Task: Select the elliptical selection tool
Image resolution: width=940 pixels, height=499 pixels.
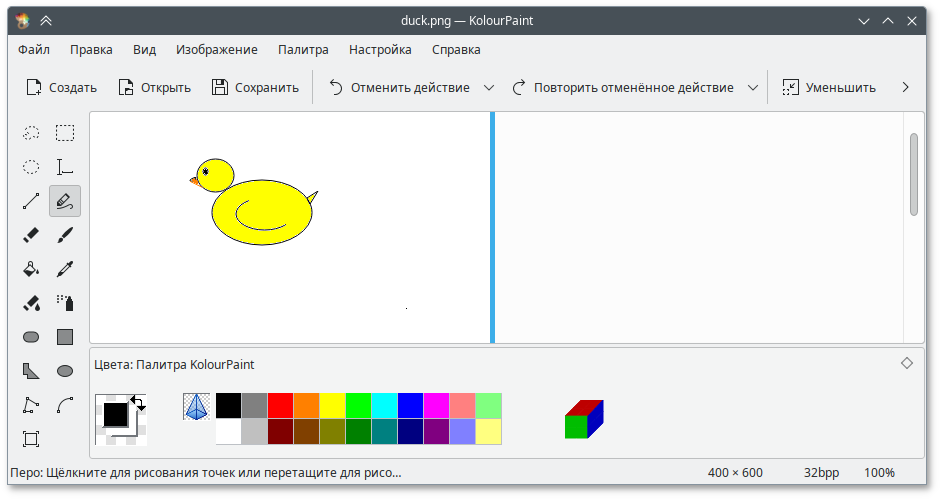Action: coord(31,167)
